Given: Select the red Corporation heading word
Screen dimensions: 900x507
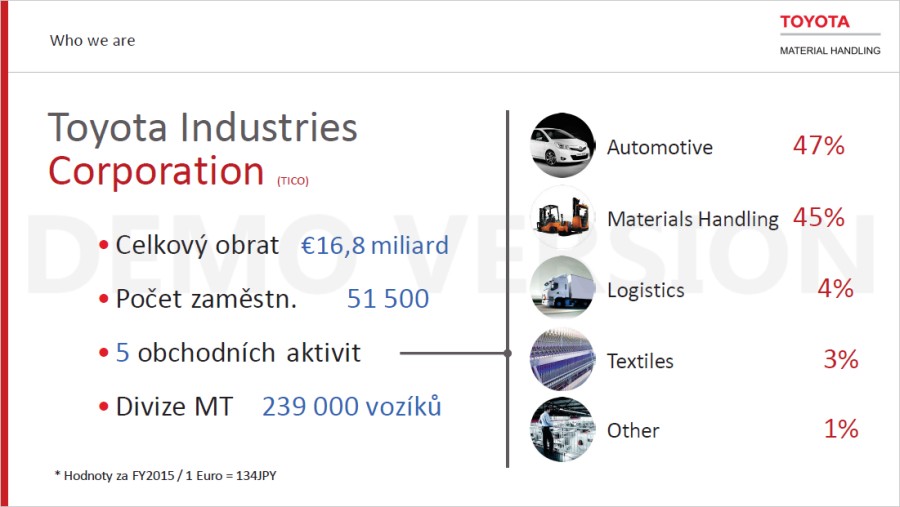Looking at the screenshot, I should click(x=156, y=171).
